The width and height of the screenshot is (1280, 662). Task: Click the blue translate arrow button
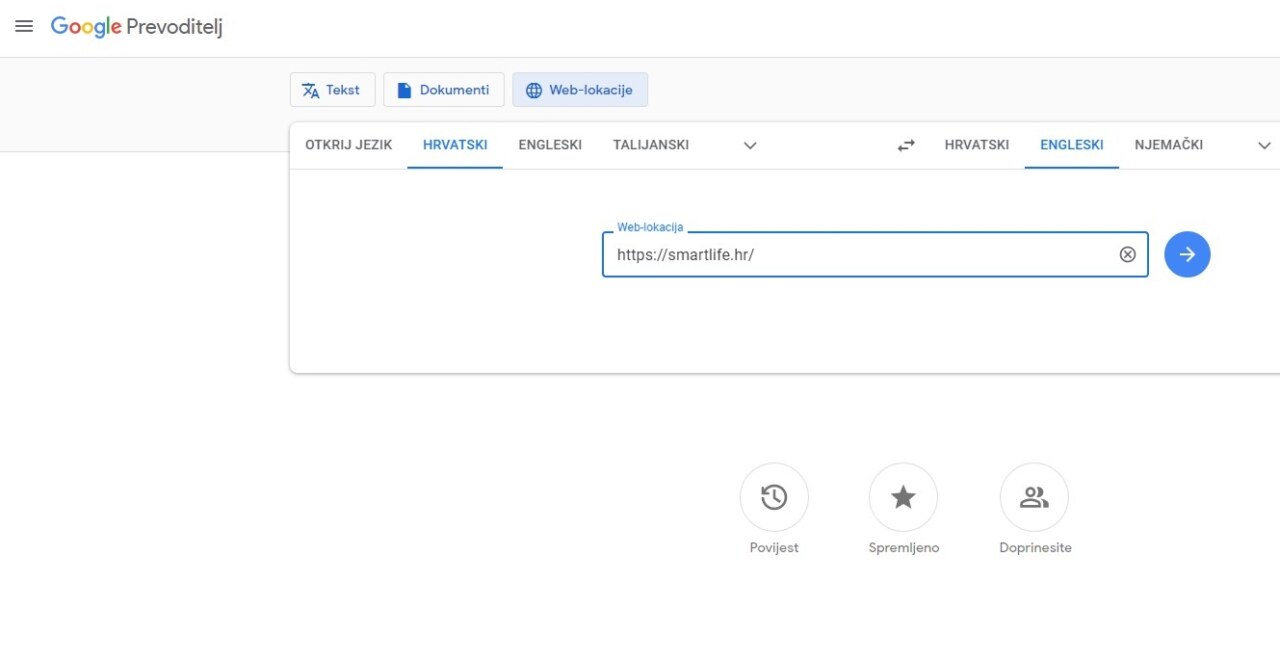coord(1187,254)
